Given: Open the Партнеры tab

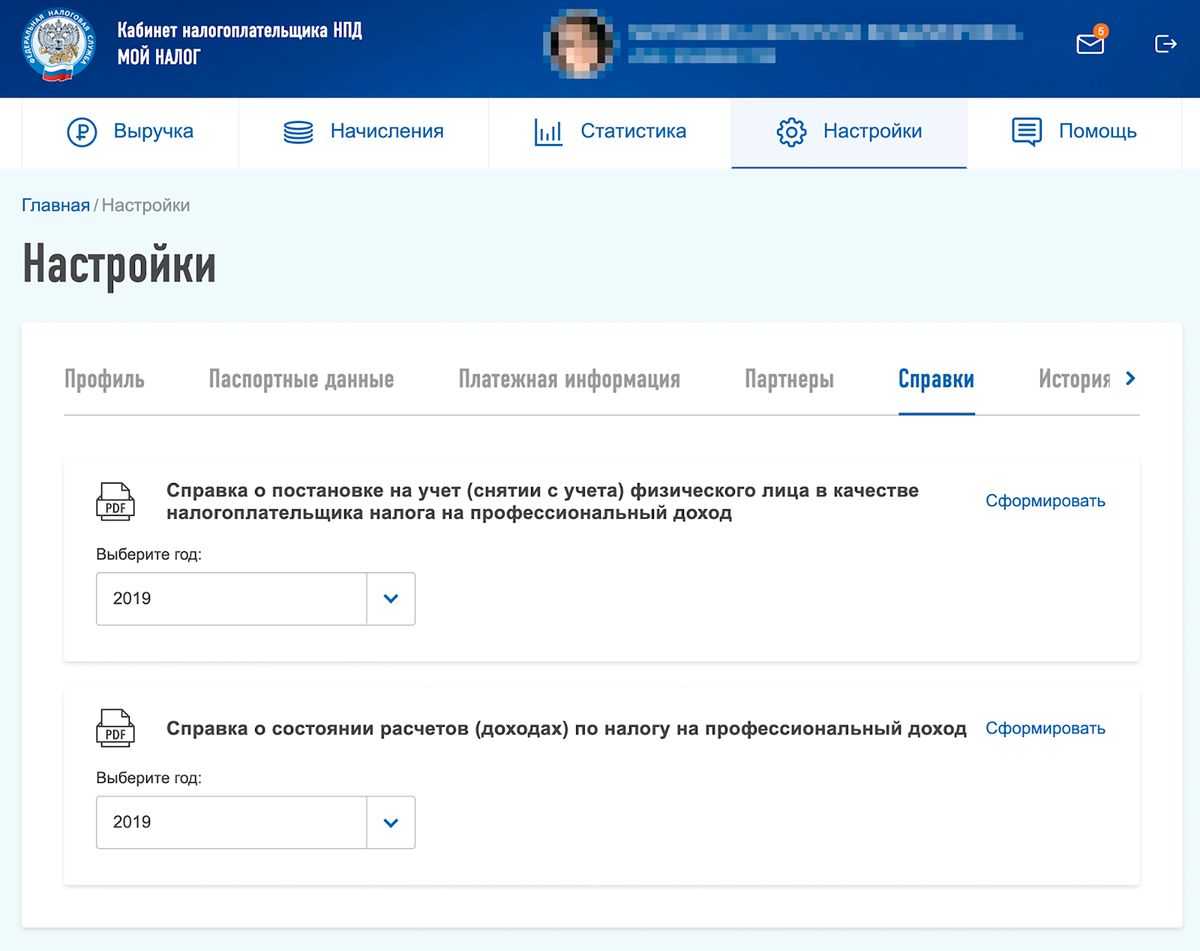Looking at the screenshot, I should pyautogui.click(x=789, y=379).
